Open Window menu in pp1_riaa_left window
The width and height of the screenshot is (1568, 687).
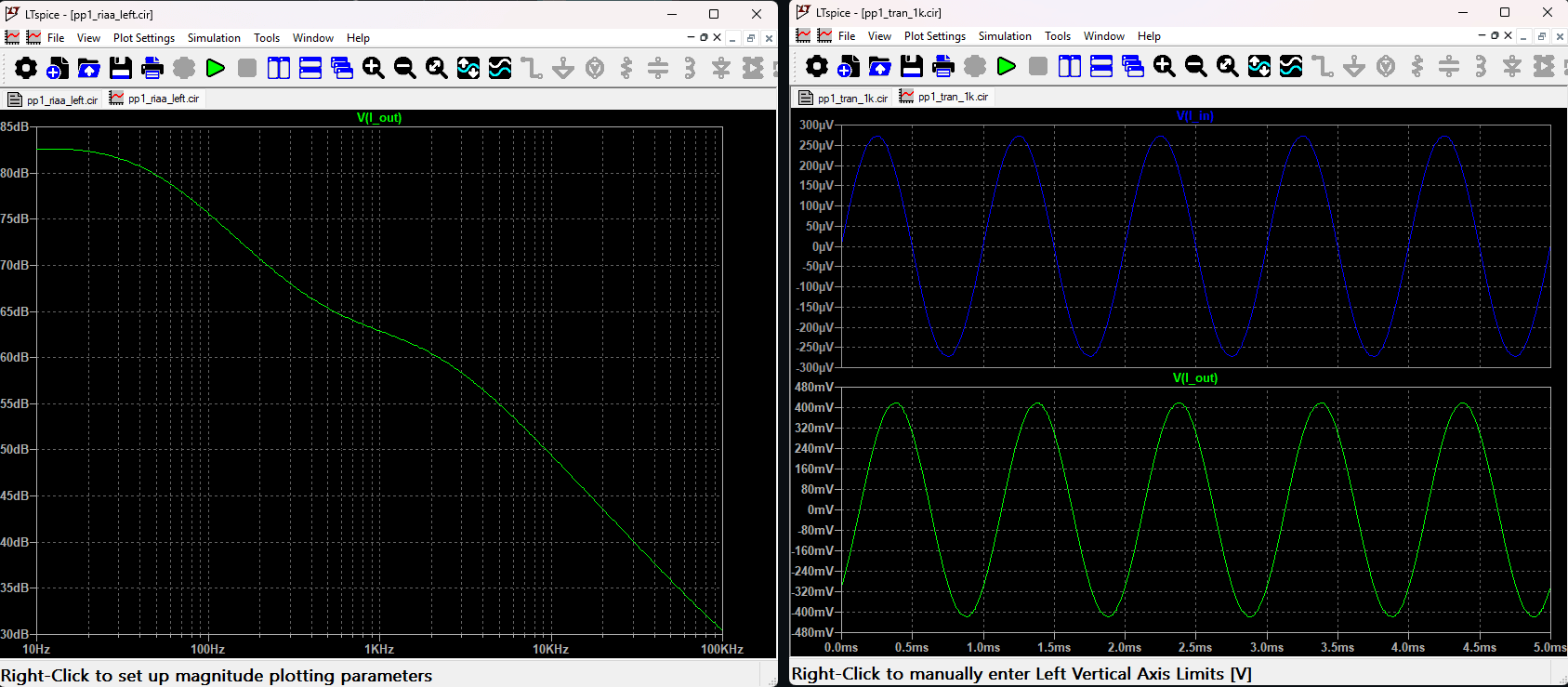tap(313, 38)
